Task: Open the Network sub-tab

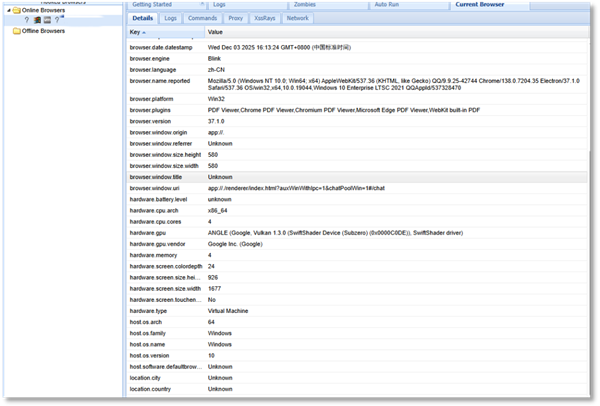Action: coord(298,18)
